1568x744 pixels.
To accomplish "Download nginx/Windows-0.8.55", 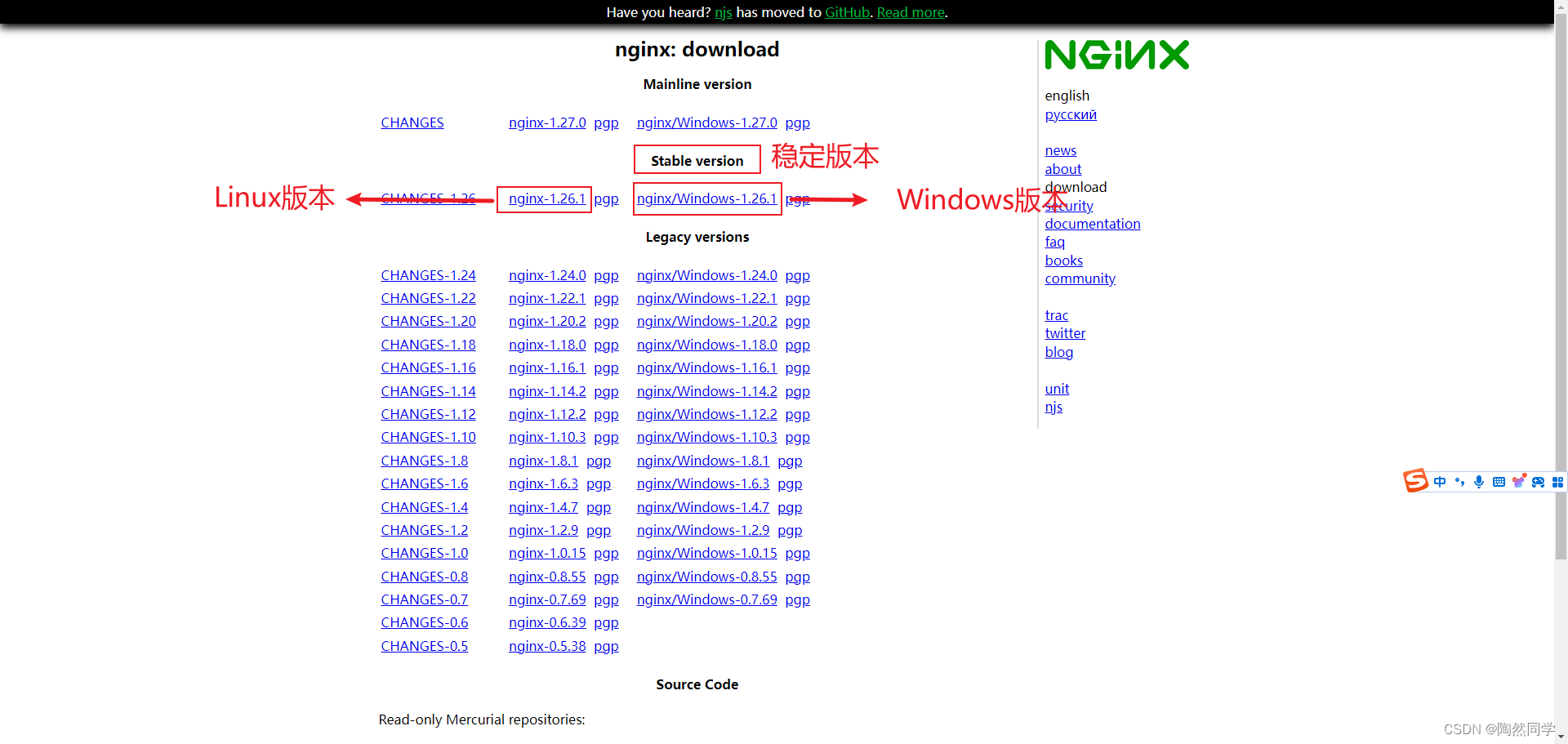I will click(x=706, y=577).
